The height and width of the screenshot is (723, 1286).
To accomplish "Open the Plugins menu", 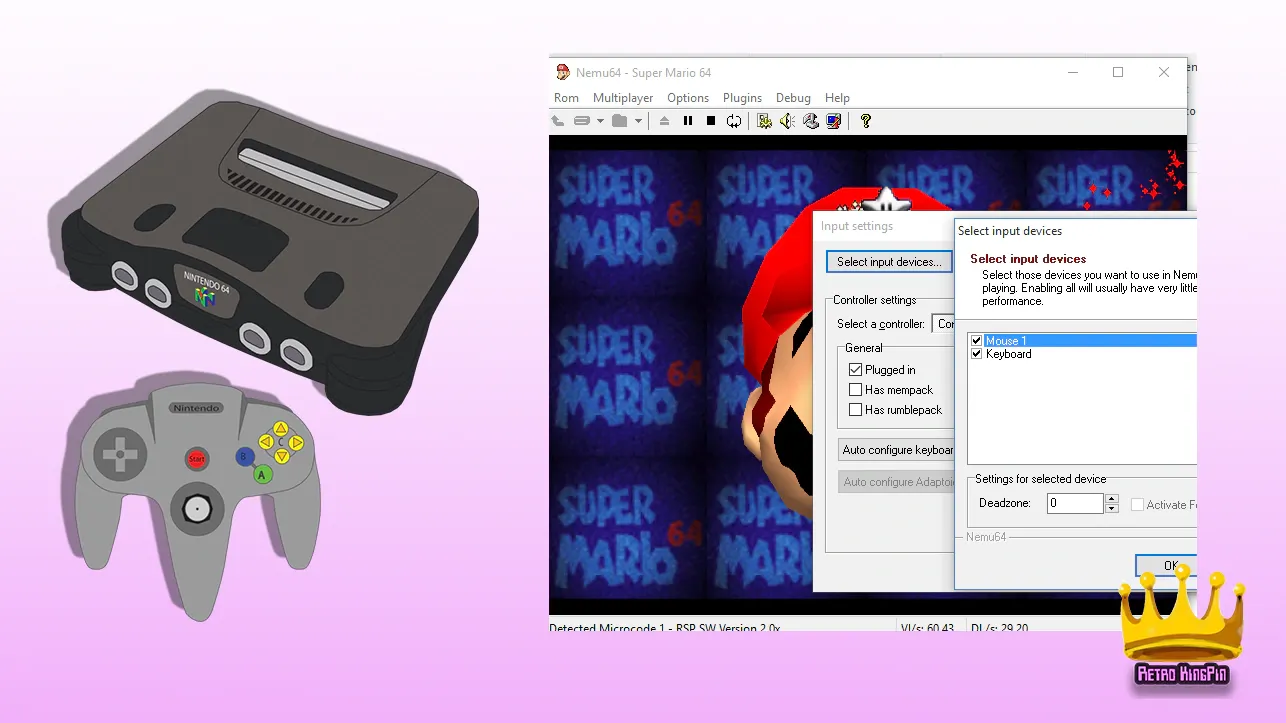I will point(743,98).
